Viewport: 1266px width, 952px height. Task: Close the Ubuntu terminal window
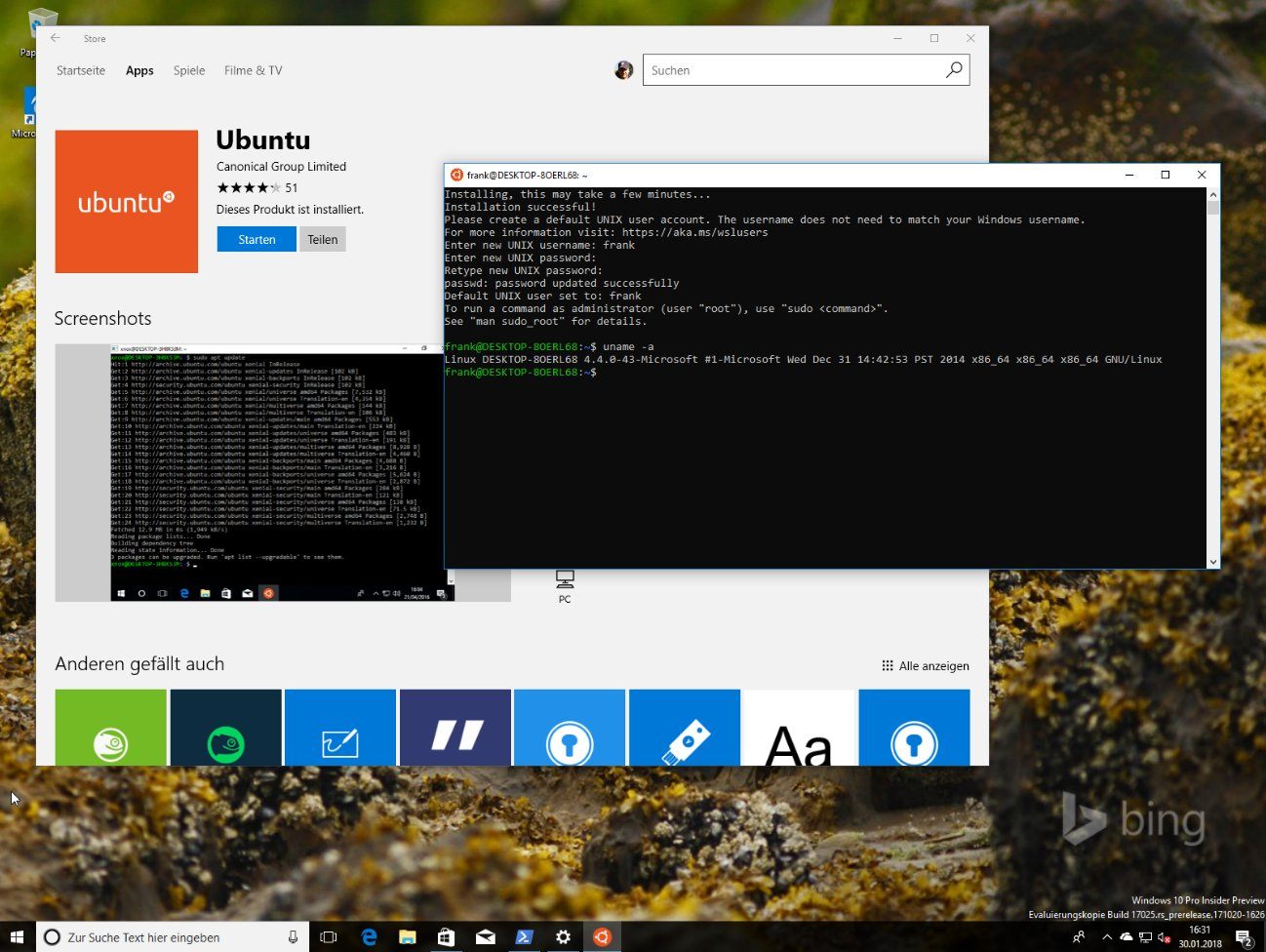1202,175
